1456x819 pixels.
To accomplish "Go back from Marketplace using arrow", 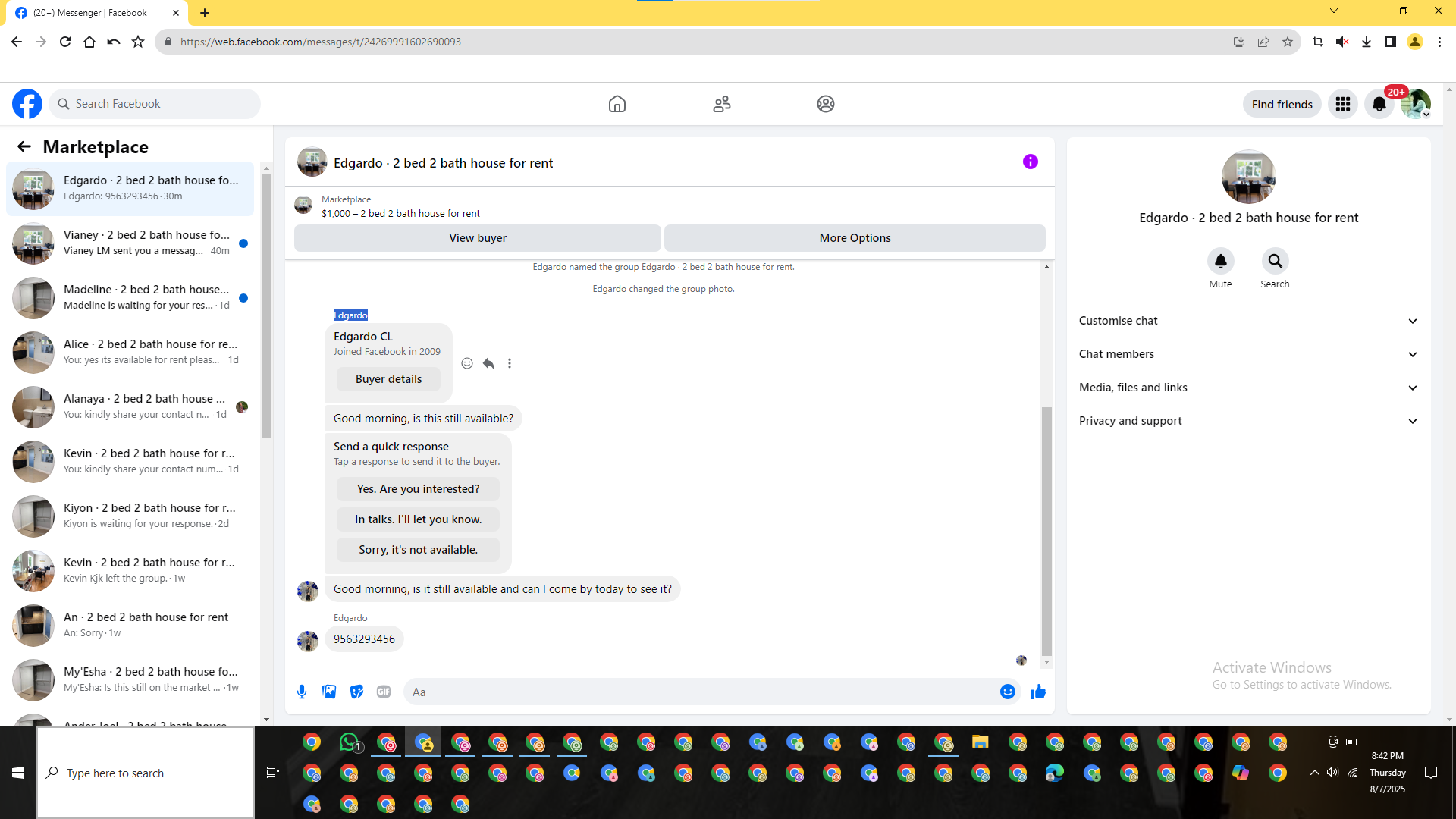I will coord(24,146).
